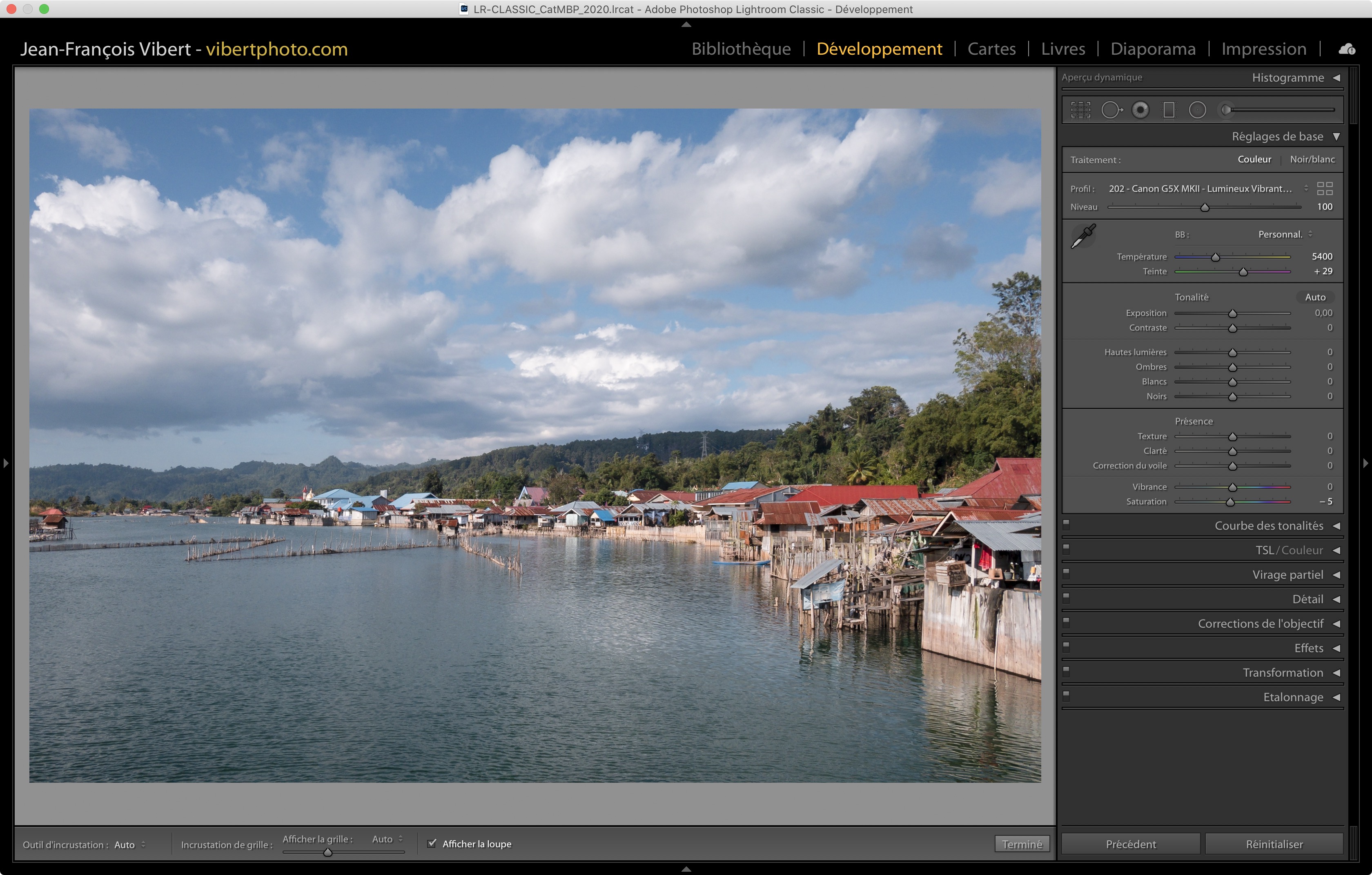Switch treatment to Noir/blanc
The width and height of the screenshot is (1372, 875).
tap(1312, 160)
